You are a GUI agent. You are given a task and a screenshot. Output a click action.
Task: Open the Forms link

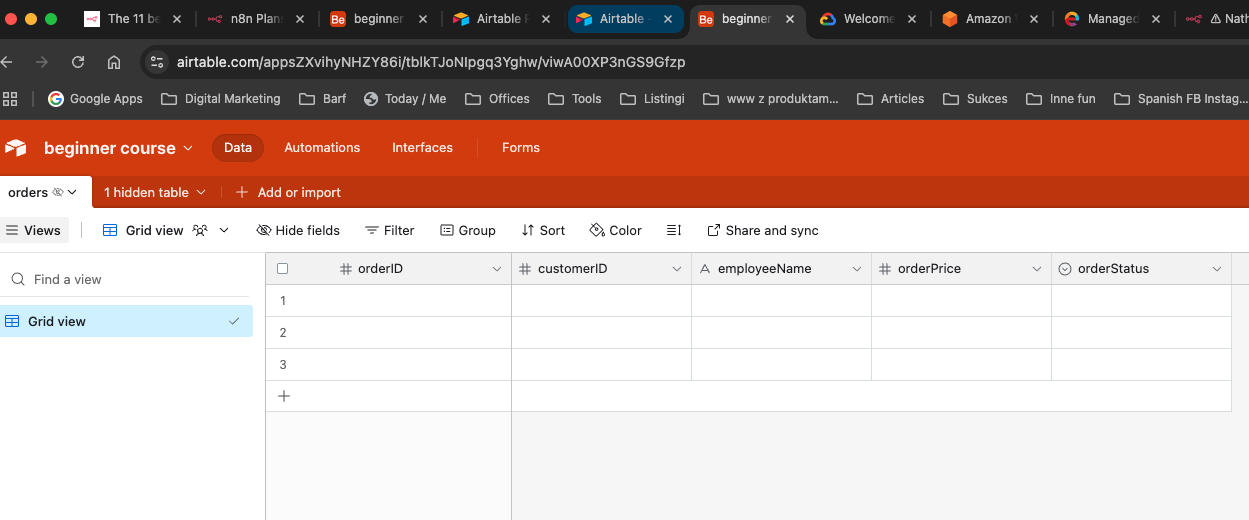click(x=521, y=147)
